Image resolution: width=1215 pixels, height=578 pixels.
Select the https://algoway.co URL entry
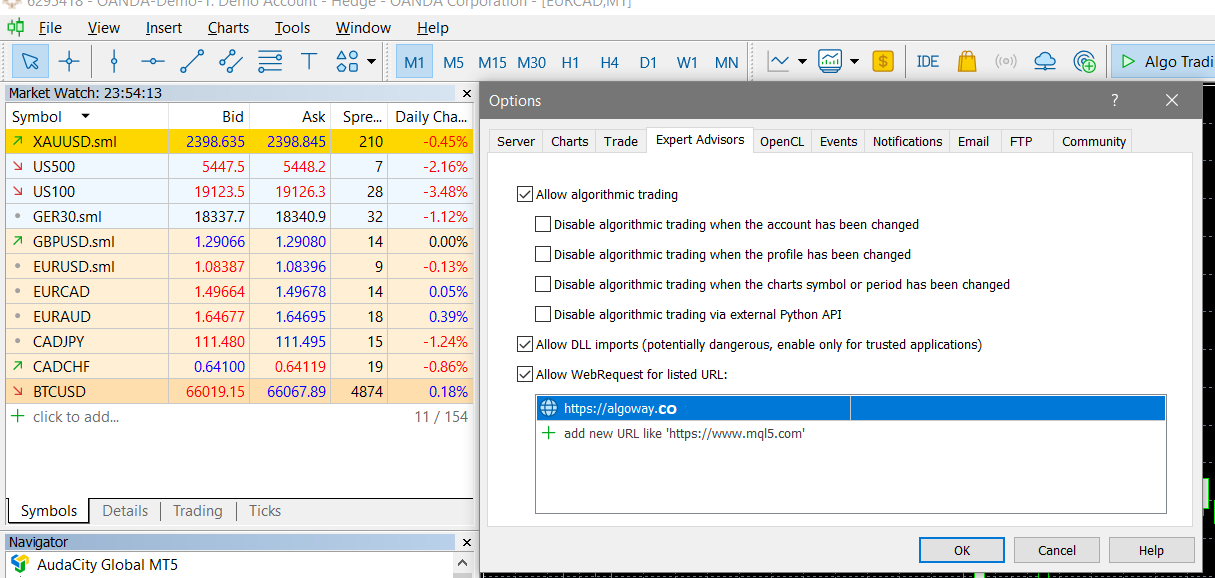851,408
